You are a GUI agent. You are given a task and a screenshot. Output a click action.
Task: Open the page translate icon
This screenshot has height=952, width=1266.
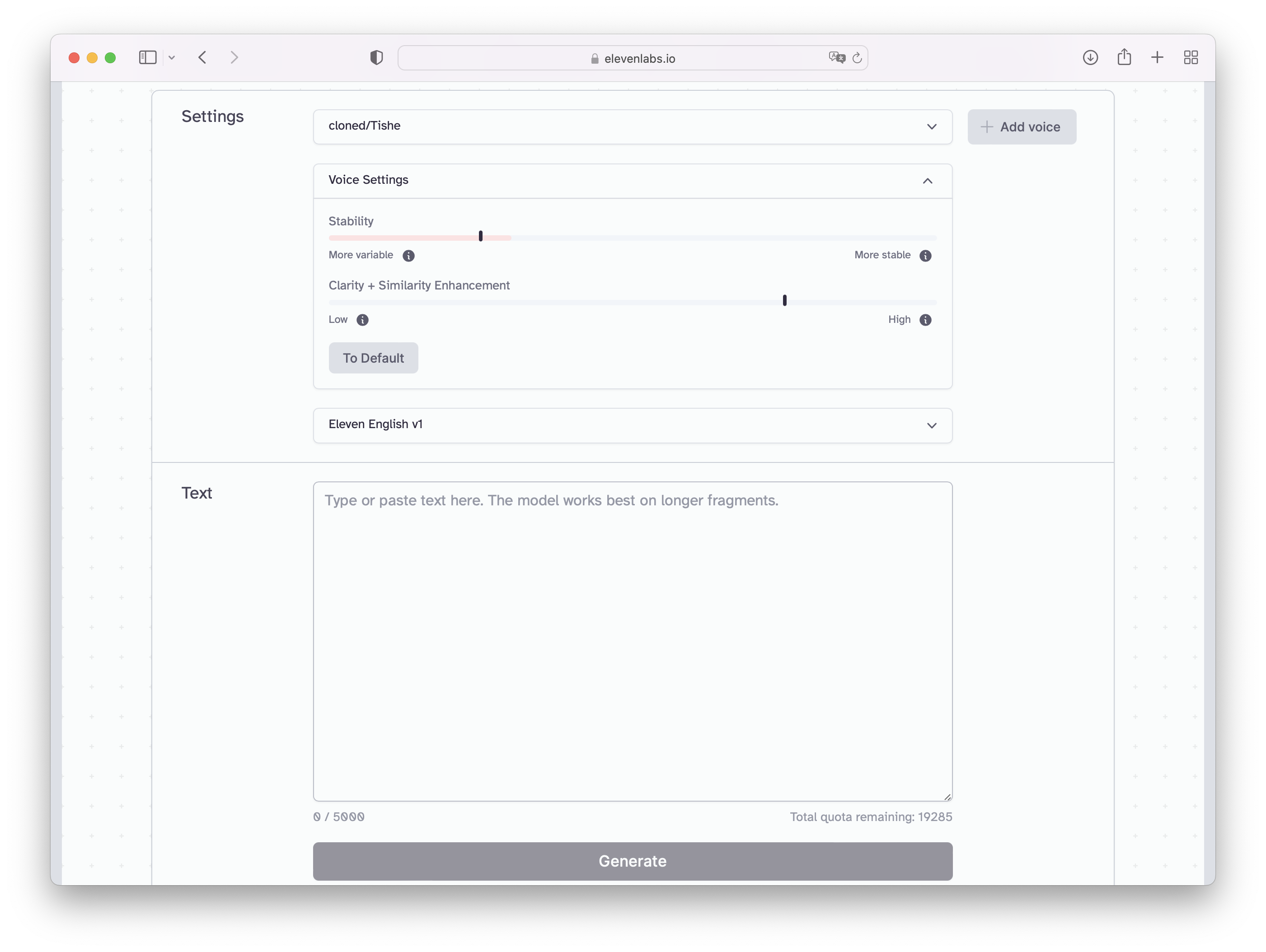pyautogui.click(x=836, y=57)
